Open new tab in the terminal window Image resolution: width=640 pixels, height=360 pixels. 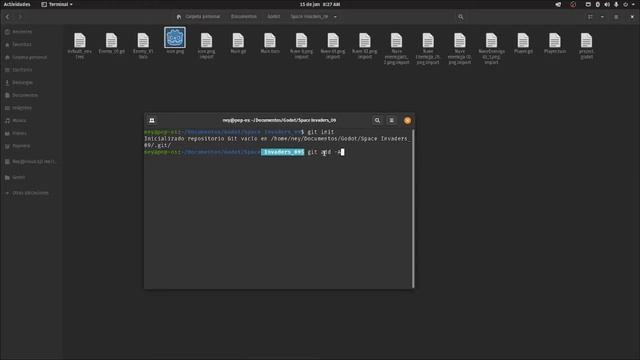(152, 120)
